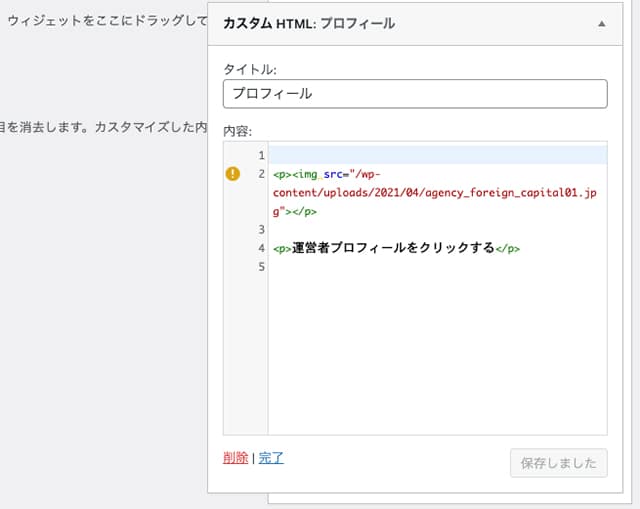This screenshot has height=509, width=640.
Task: Click the タイトル: label
Action: click(x=250, y=69)
